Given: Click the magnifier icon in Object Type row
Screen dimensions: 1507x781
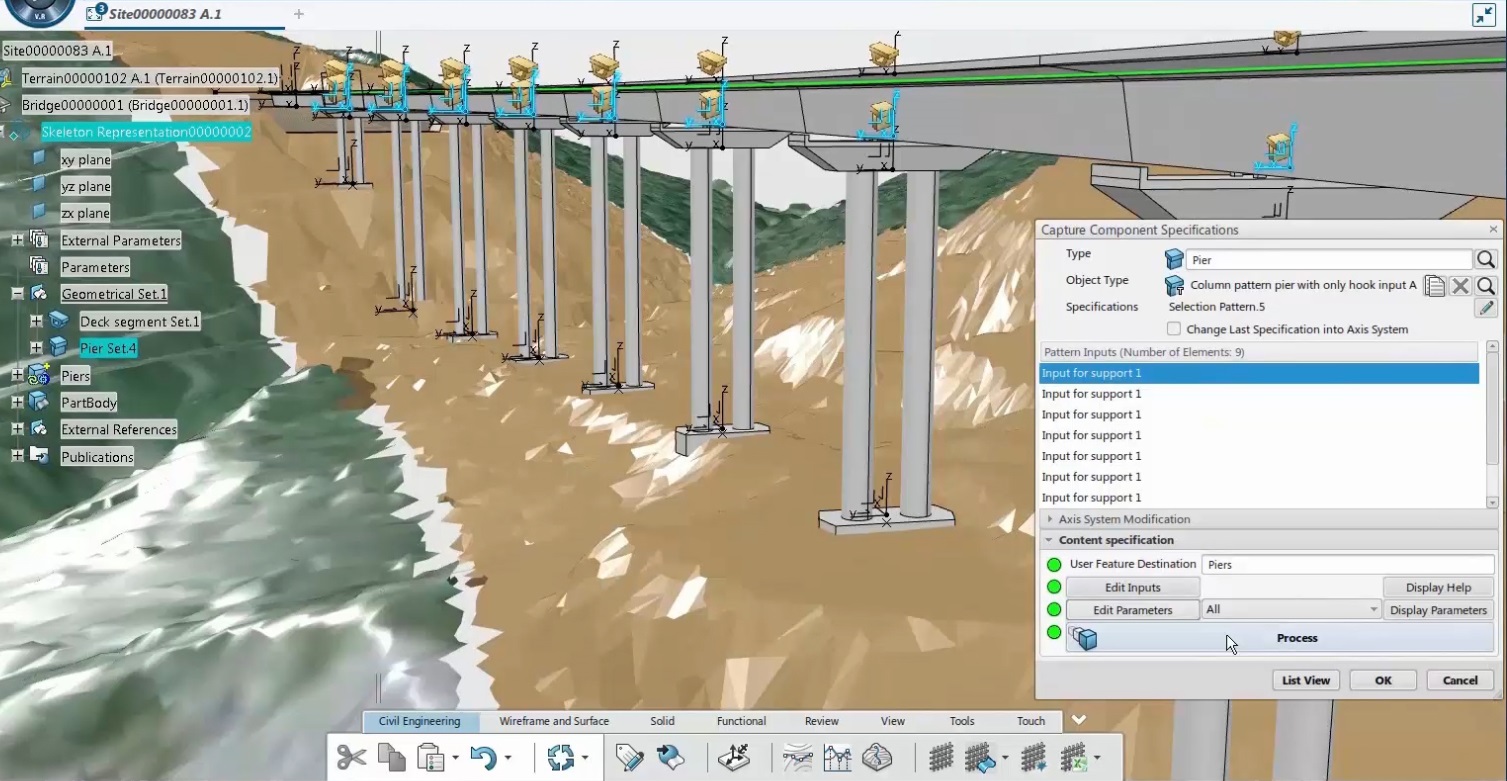Looking at the screenshot, I should point(1486,286).
